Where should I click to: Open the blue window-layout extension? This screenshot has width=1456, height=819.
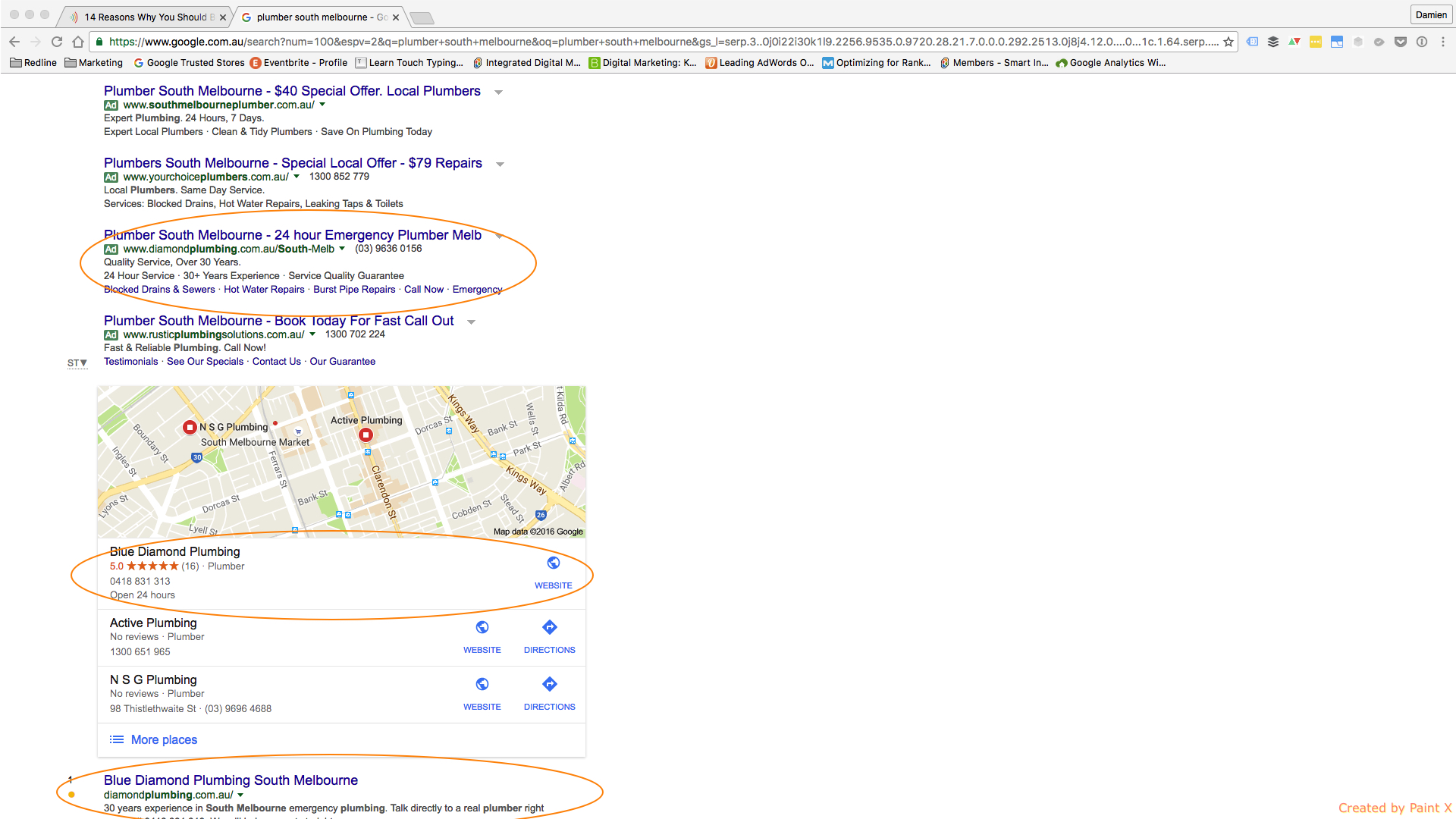click(x=1337, y=42)
